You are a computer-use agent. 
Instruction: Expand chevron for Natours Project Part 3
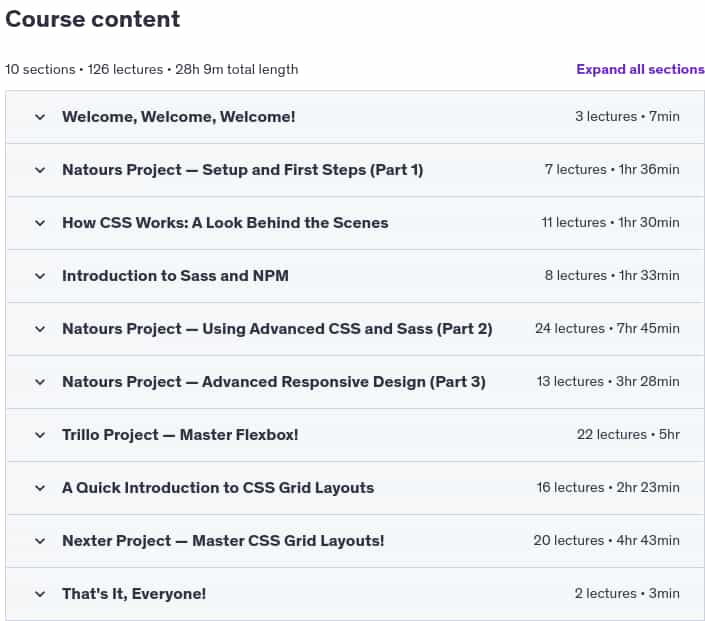point(40,382)
